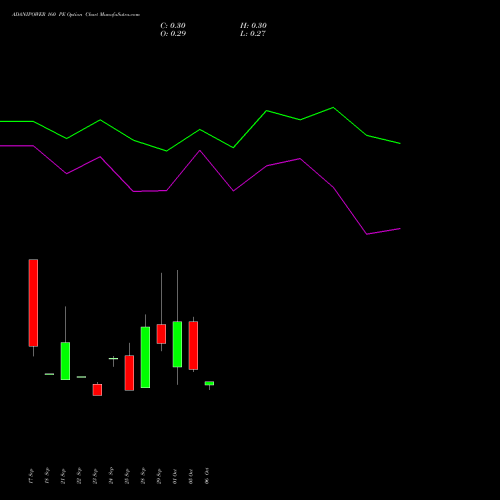Click the '06 Oct' date axis label

click(x=207, y=476)
